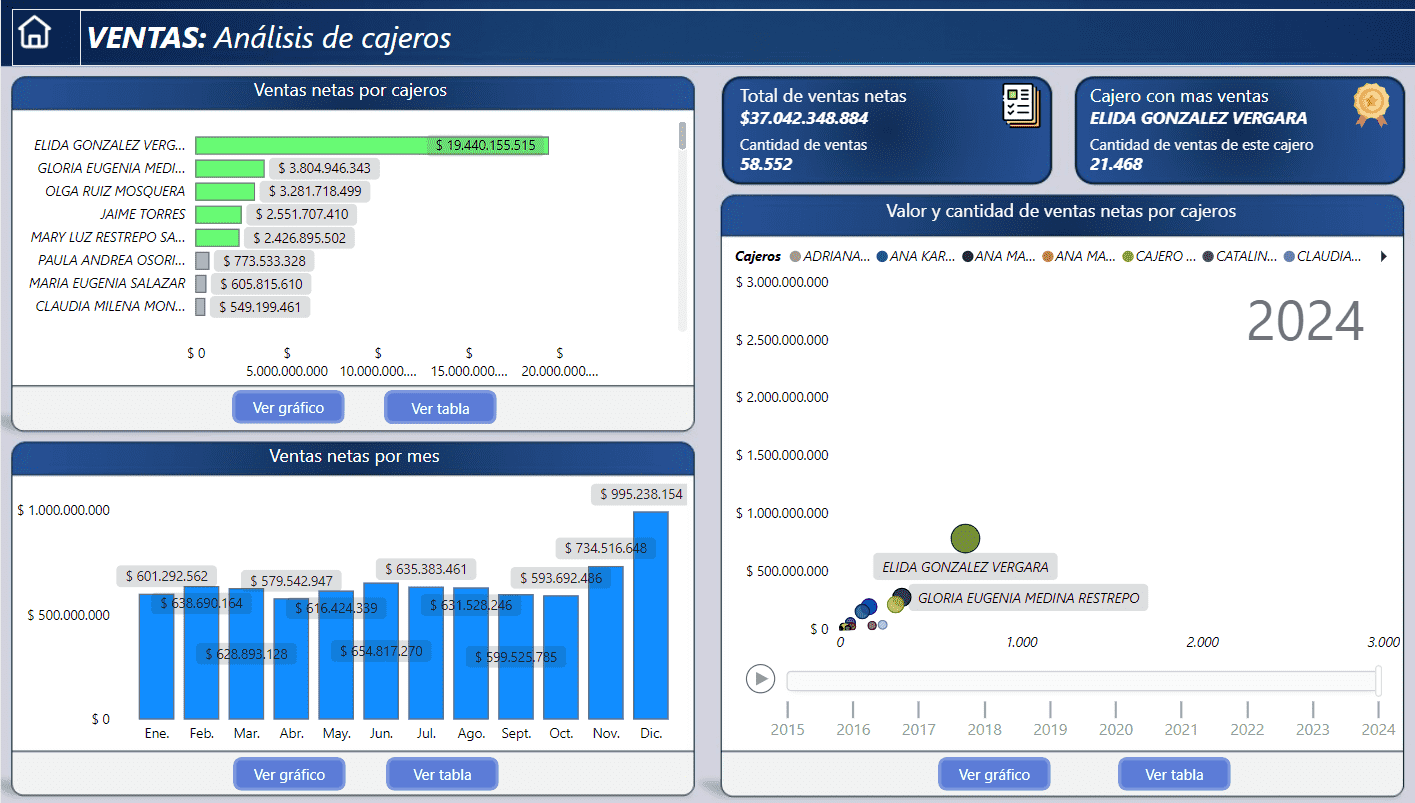
Task: Select the Abr. monthly sales bar
Action: pyautogui.click(x=291, y=659)
